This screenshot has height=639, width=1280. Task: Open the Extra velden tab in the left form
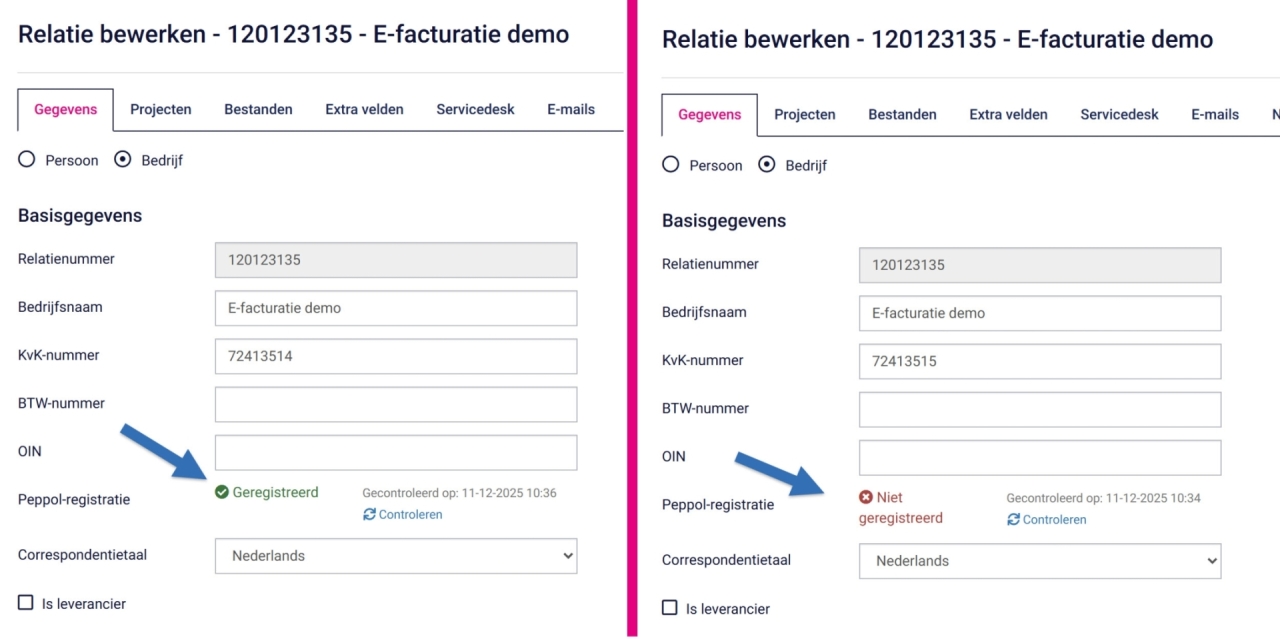(x=364, y=109)
